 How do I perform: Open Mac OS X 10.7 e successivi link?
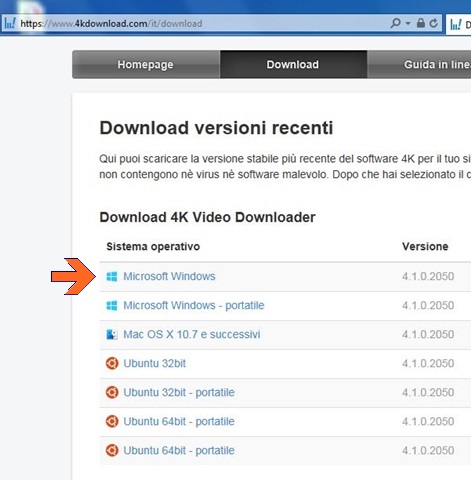point(192,334)
